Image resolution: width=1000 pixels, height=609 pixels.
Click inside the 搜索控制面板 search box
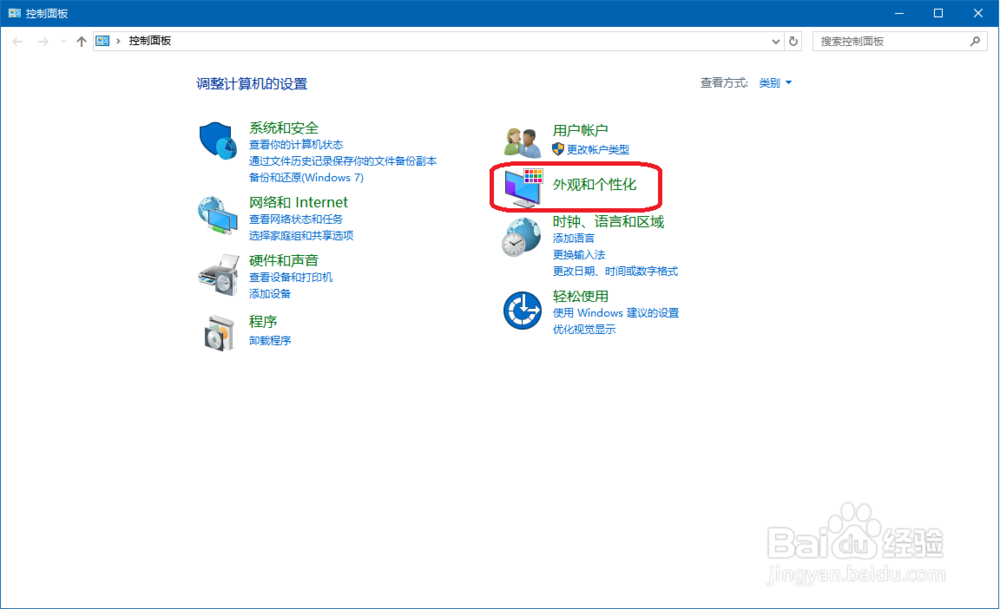point(893,41)
